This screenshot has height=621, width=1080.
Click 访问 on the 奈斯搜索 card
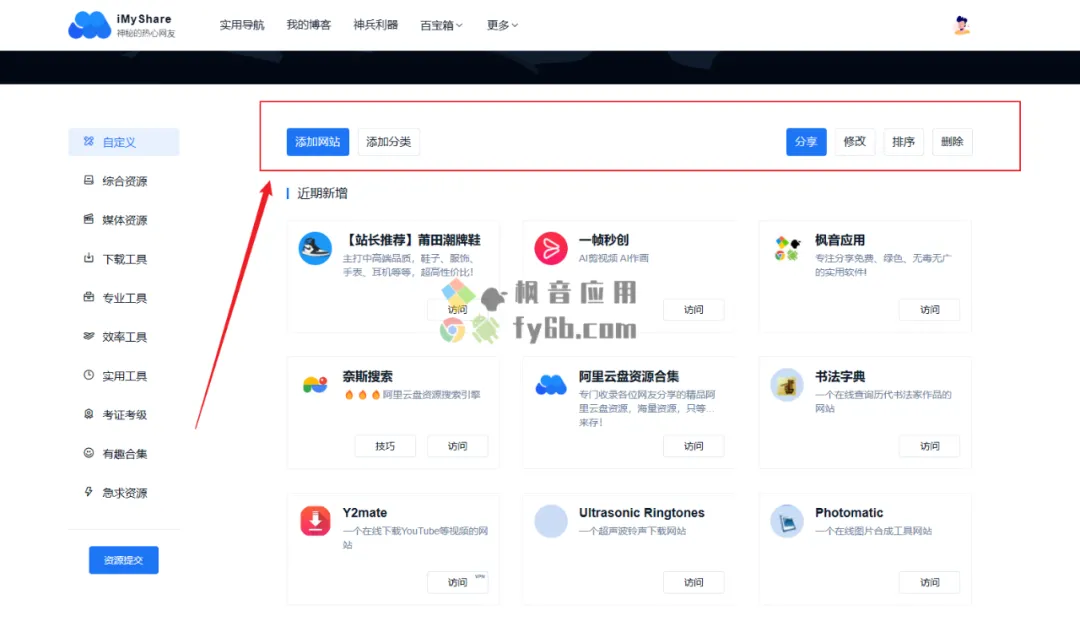(457, 446)
